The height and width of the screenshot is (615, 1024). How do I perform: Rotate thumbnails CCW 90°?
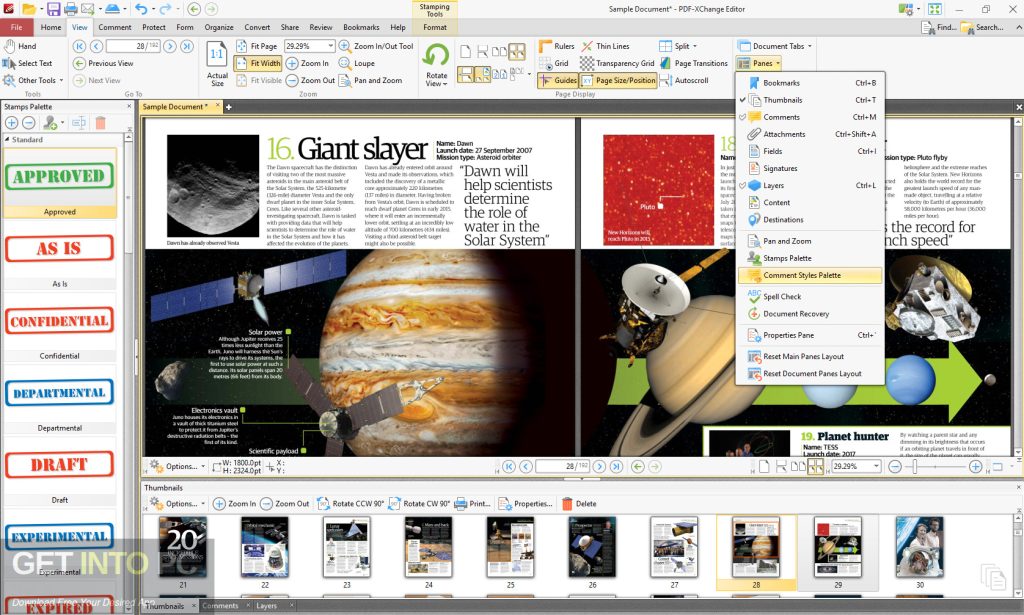(x=351, y=504)
